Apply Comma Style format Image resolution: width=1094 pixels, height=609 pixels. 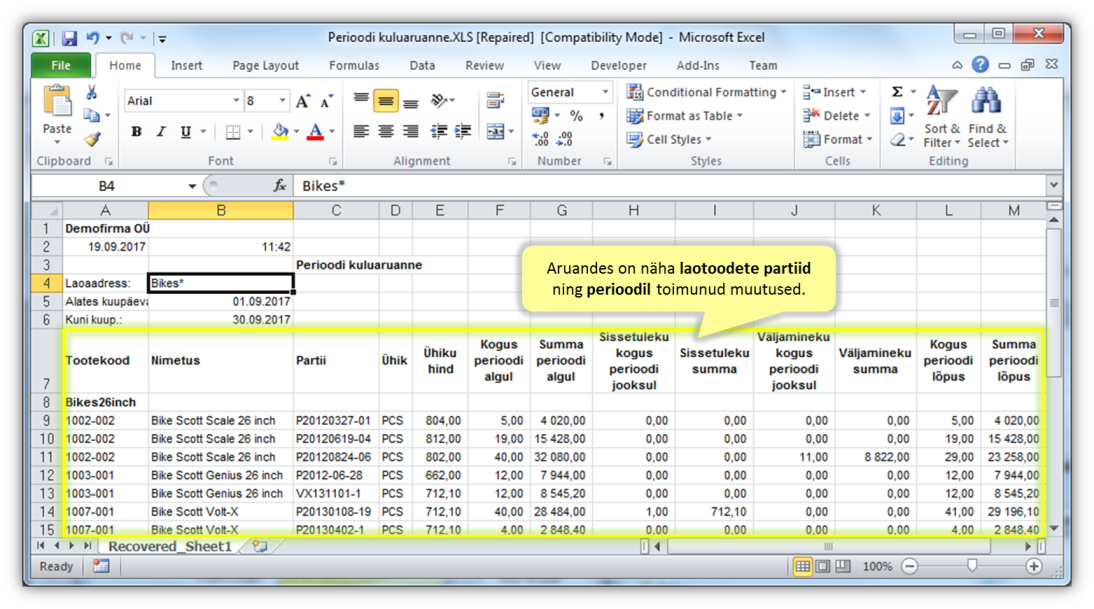click(x=601, y=116)
